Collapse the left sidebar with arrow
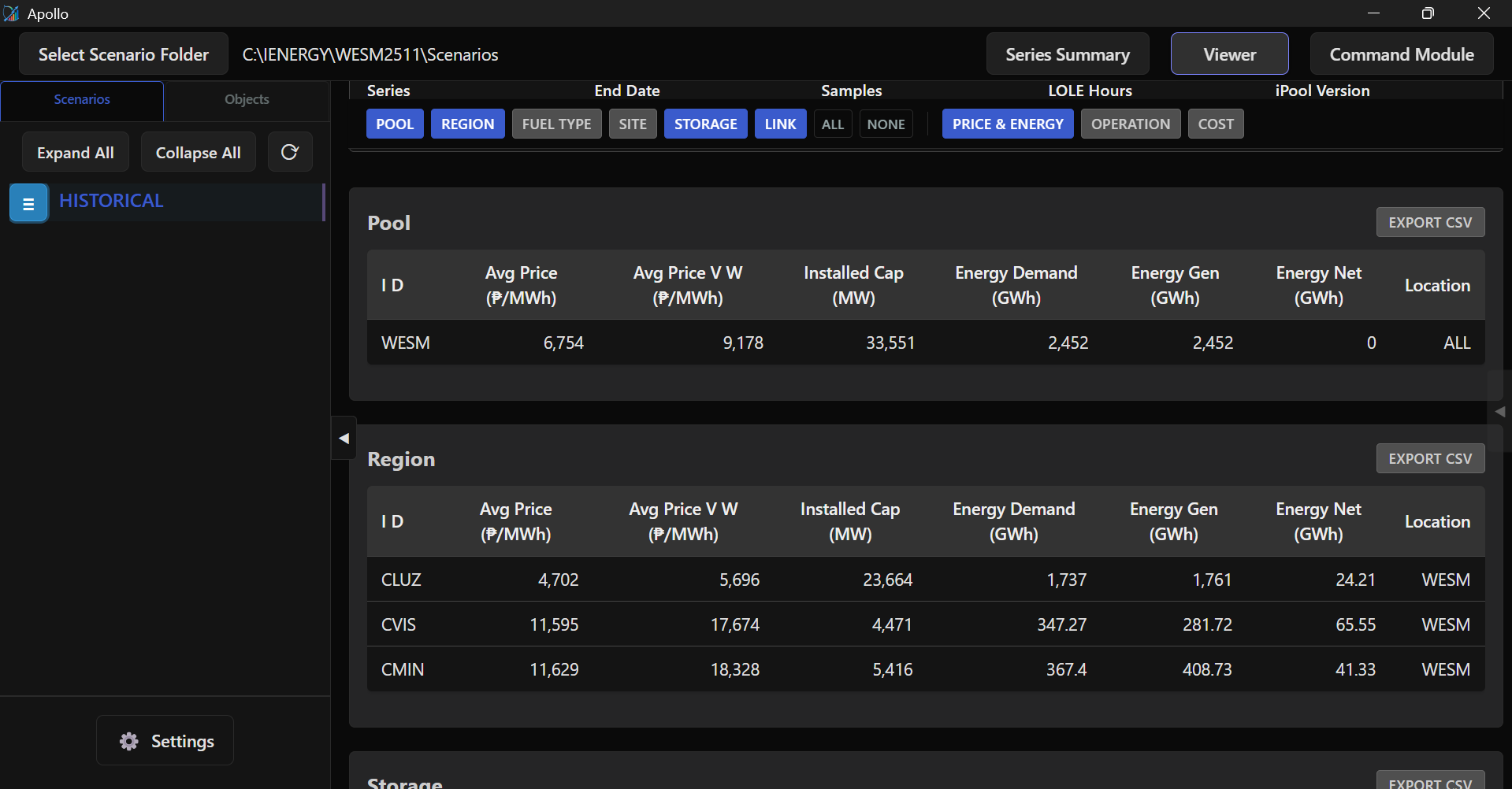Screen dimensions: 1512x789 coord(344,439)
